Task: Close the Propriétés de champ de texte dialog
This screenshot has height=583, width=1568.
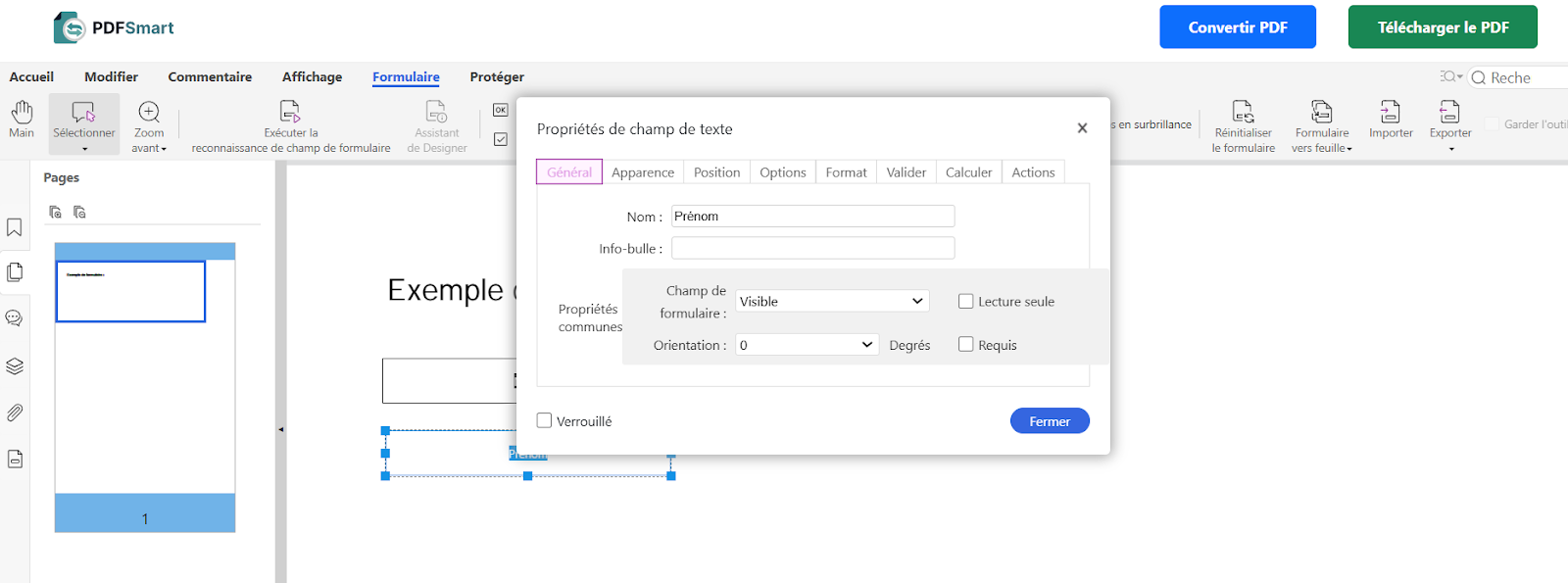Action: tap(1082, 128)
